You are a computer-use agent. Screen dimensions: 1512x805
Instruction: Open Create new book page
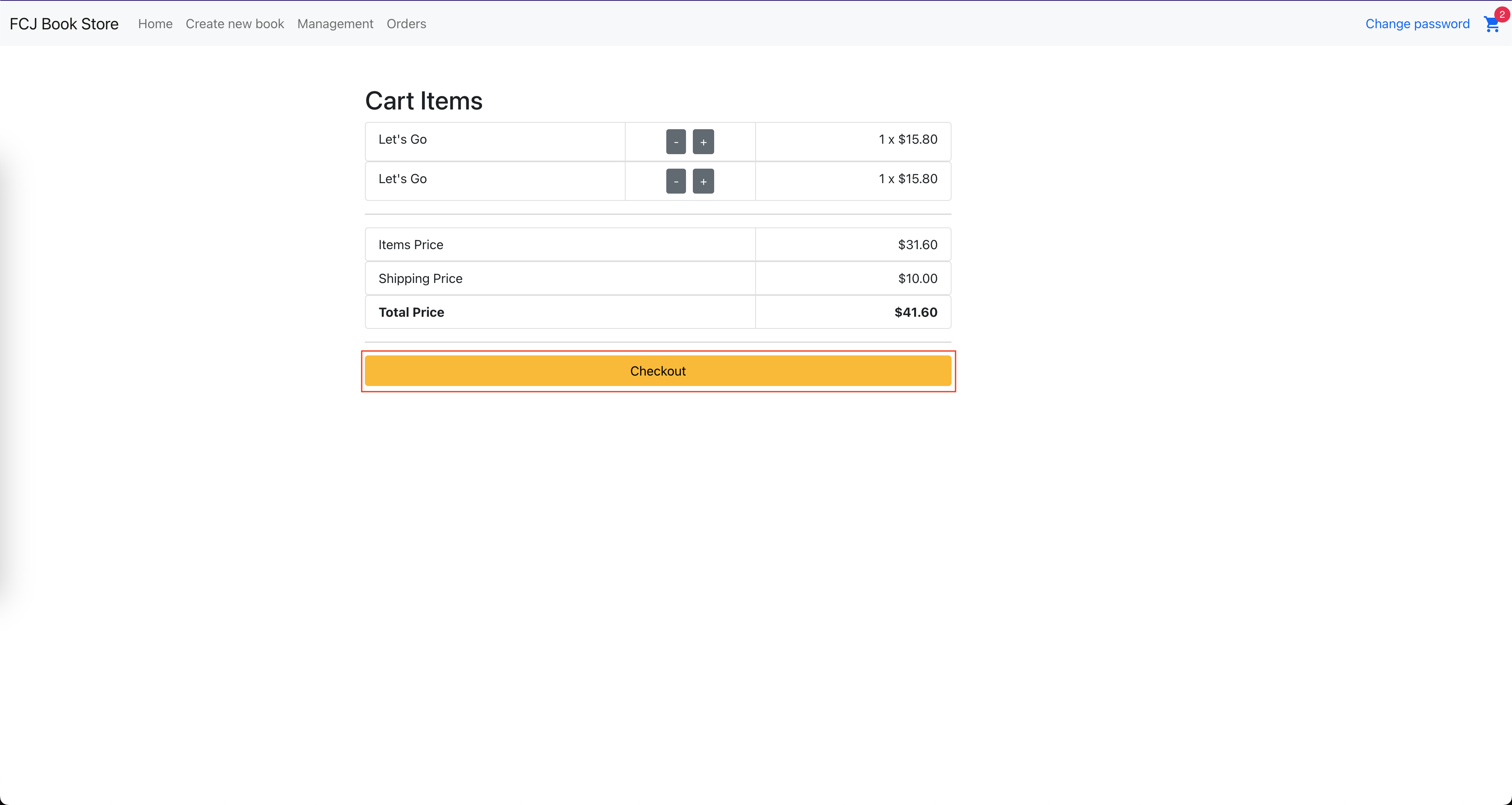[x=235, y=23]
